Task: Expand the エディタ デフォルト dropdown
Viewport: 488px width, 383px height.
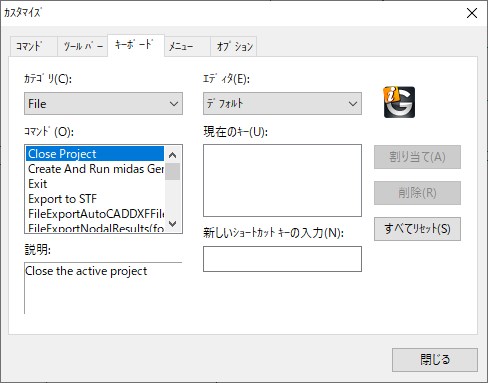Action: coord(282,104)
